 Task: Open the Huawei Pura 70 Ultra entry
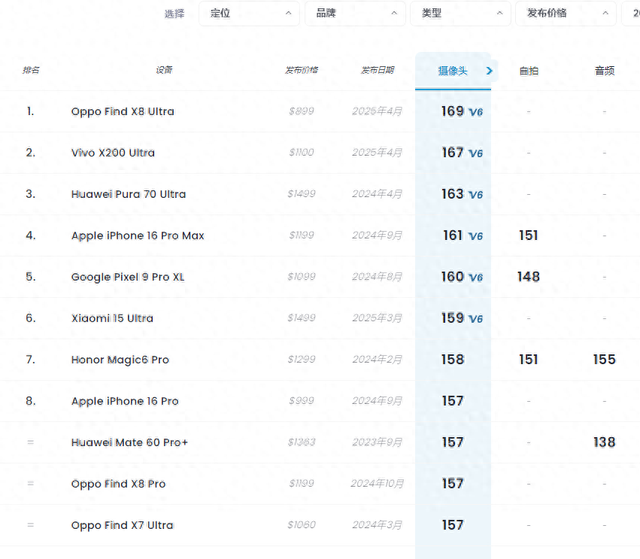129,194
